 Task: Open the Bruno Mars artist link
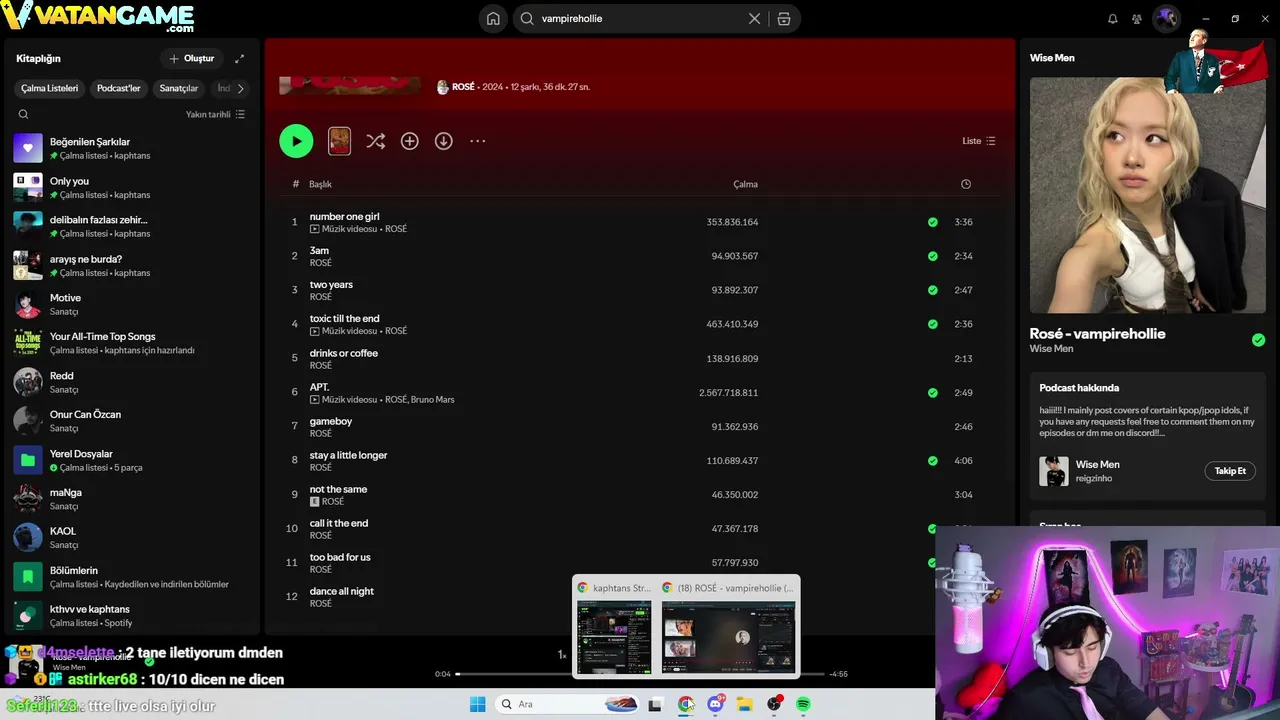click(432, 399)
